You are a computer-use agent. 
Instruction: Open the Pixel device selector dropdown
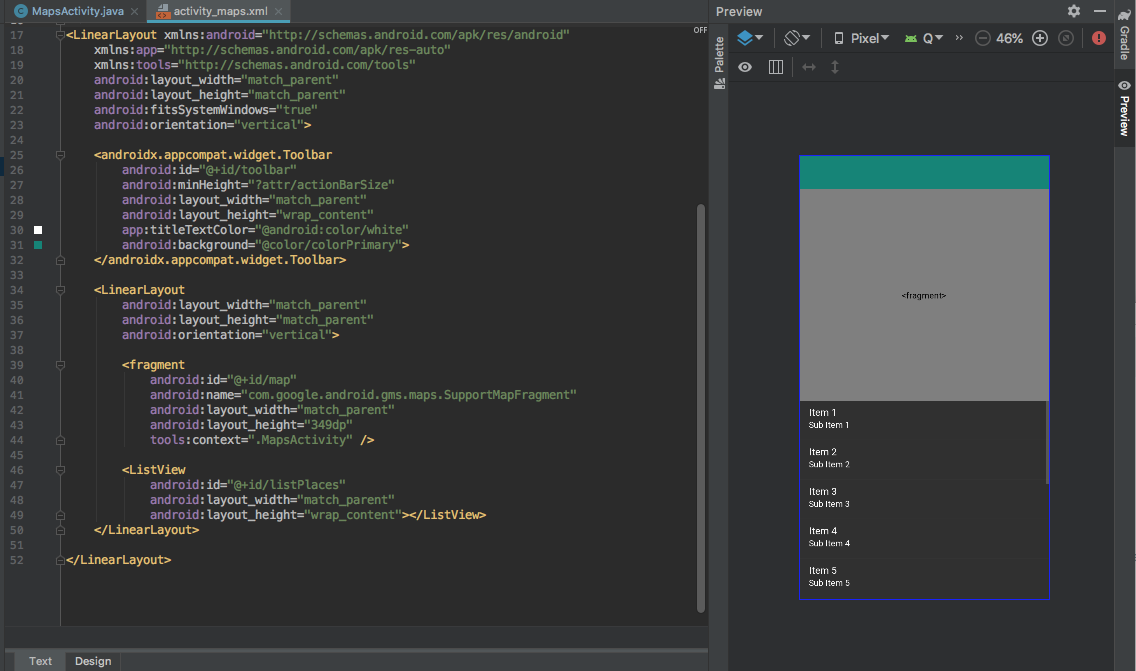tap(861, 38)
